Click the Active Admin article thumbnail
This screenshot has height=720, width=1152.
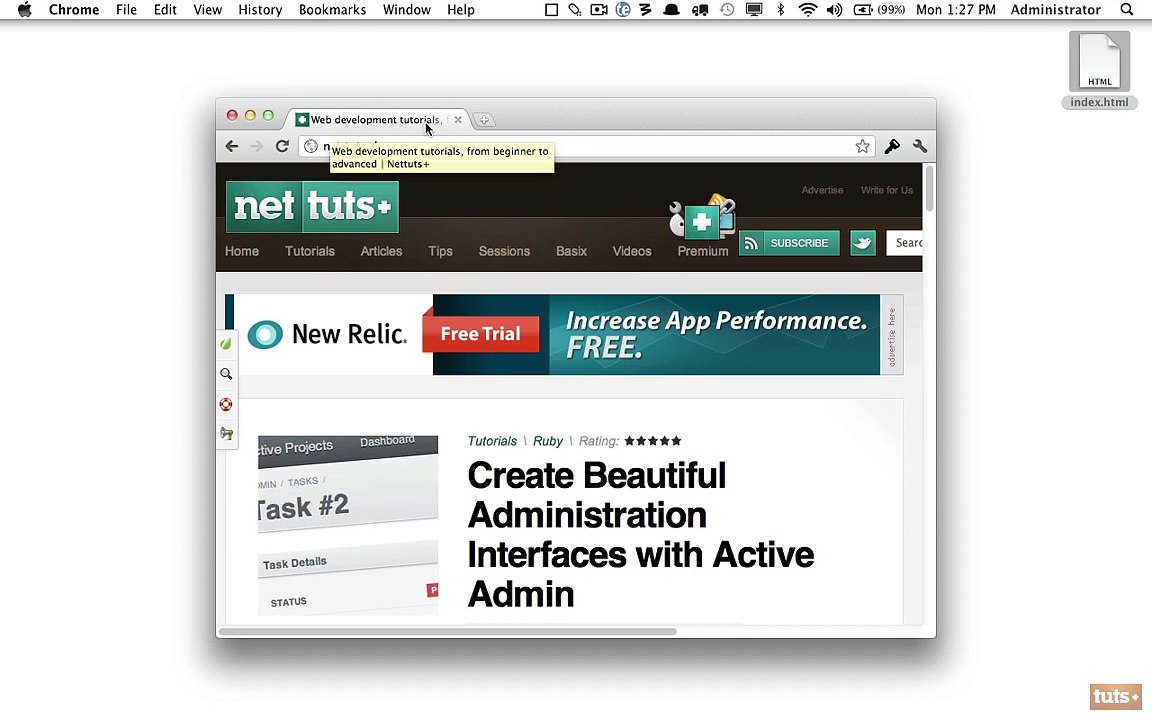pos(348,525)
